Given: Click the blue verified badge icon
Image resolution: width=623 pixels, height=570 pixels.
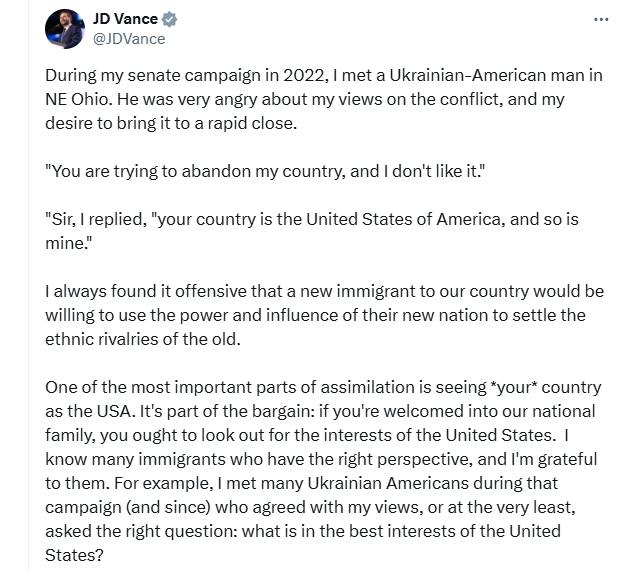Looking at the screenshot, I should click(170, 19).
